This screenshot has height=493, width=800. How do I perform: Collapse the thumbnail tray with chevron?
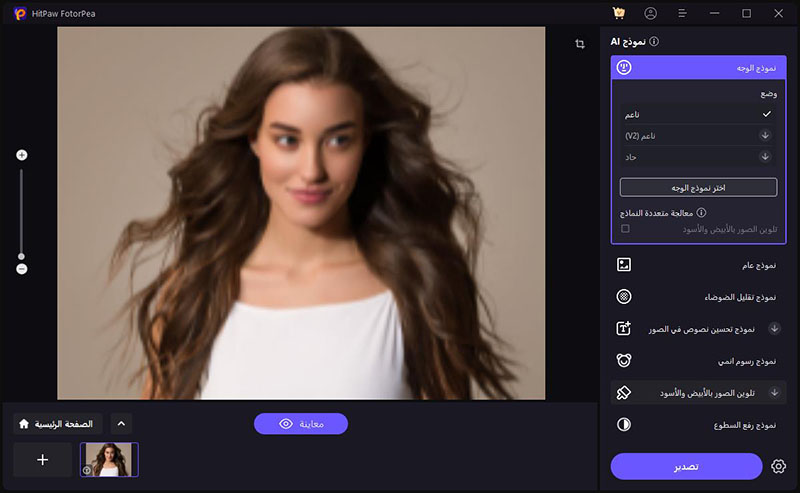point(120,424)
